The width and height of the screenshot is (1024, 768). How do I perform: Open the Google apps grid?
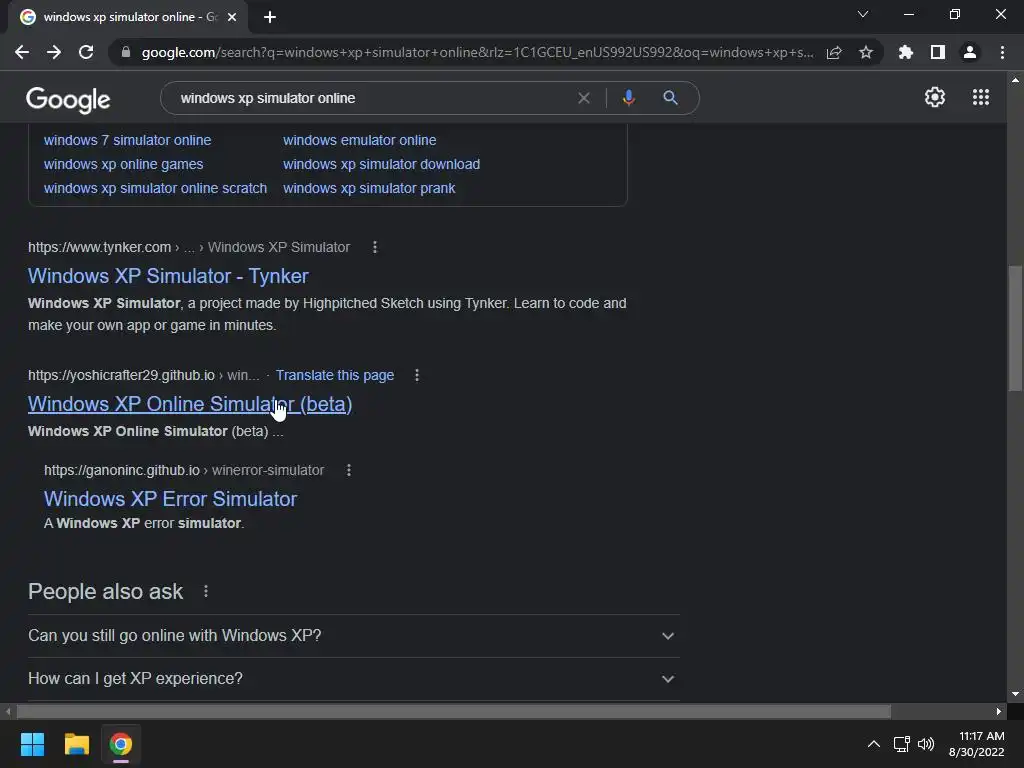[981, 97]
